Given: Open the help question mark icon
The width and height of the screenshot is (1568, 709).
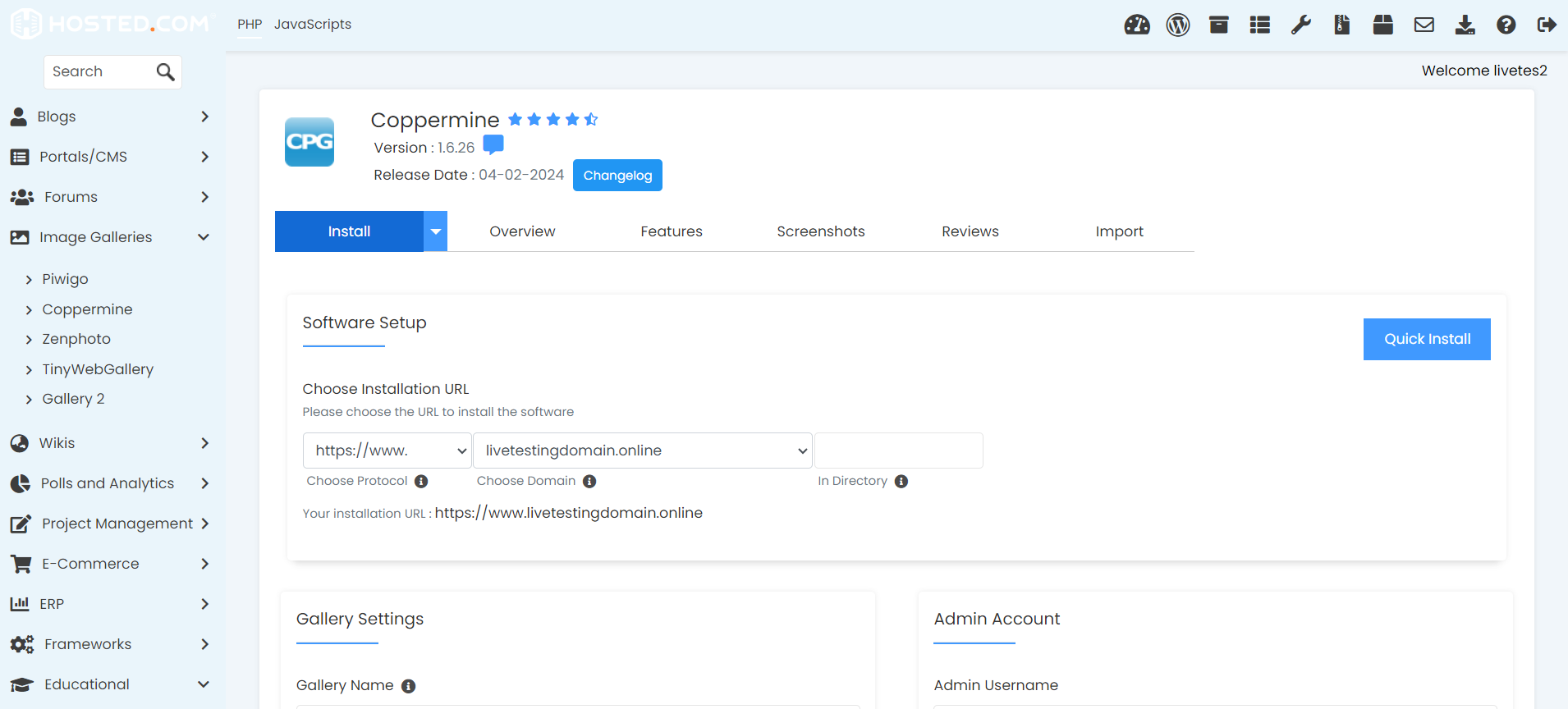Looking at the screenshot, I should 1506,25.
